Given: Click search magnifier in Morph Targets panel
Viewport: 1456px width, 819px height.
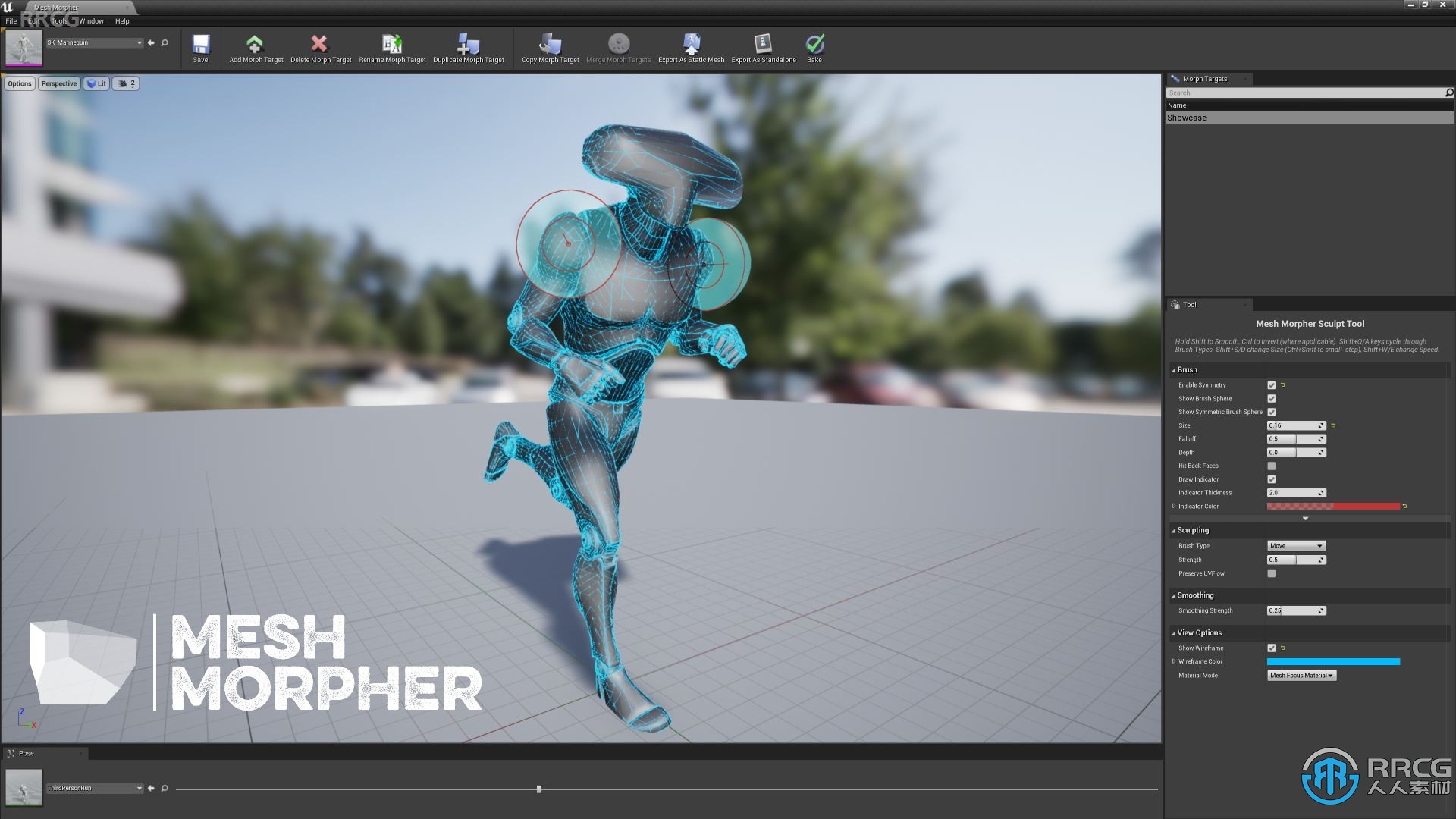Looking at the screenshot, I should [x=1449, y=93].
